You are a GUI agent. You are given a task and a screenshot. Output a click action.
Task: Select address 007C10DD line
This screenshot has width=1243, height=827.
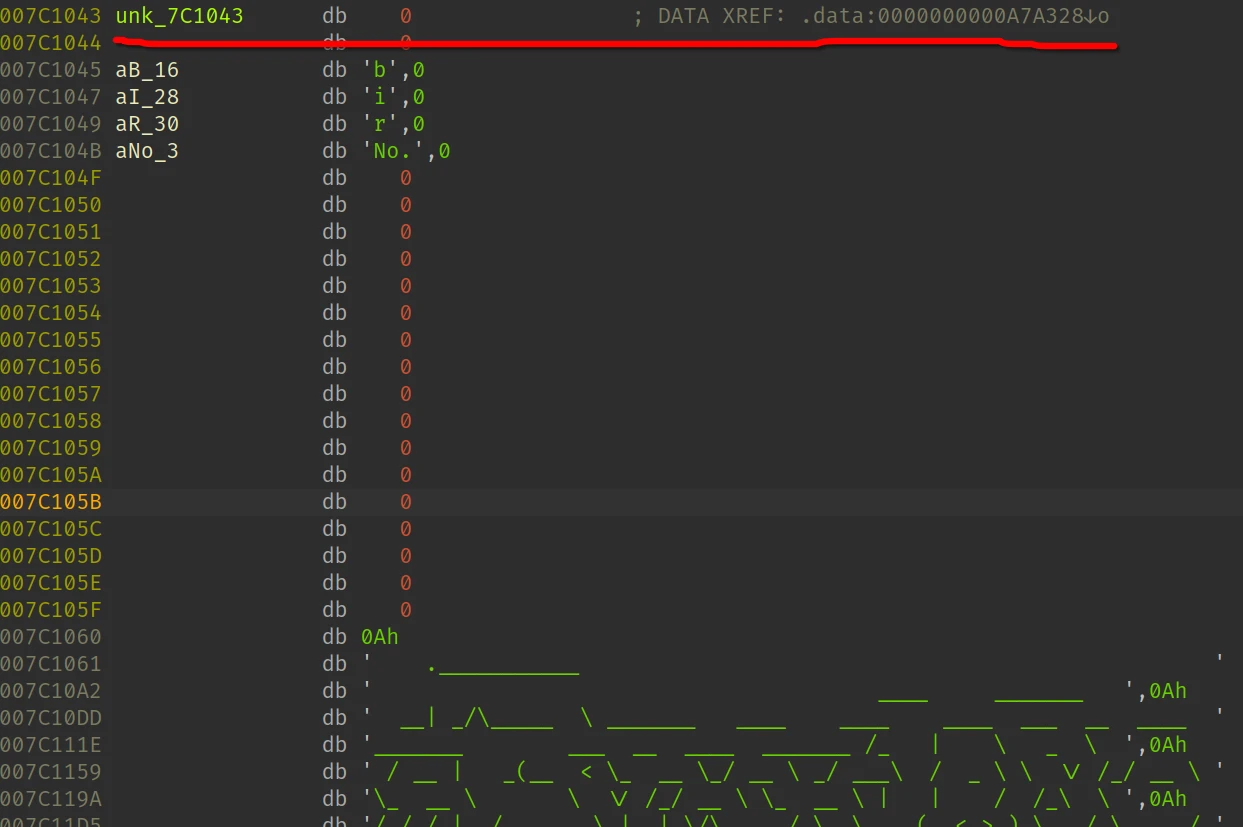(51, 718)
